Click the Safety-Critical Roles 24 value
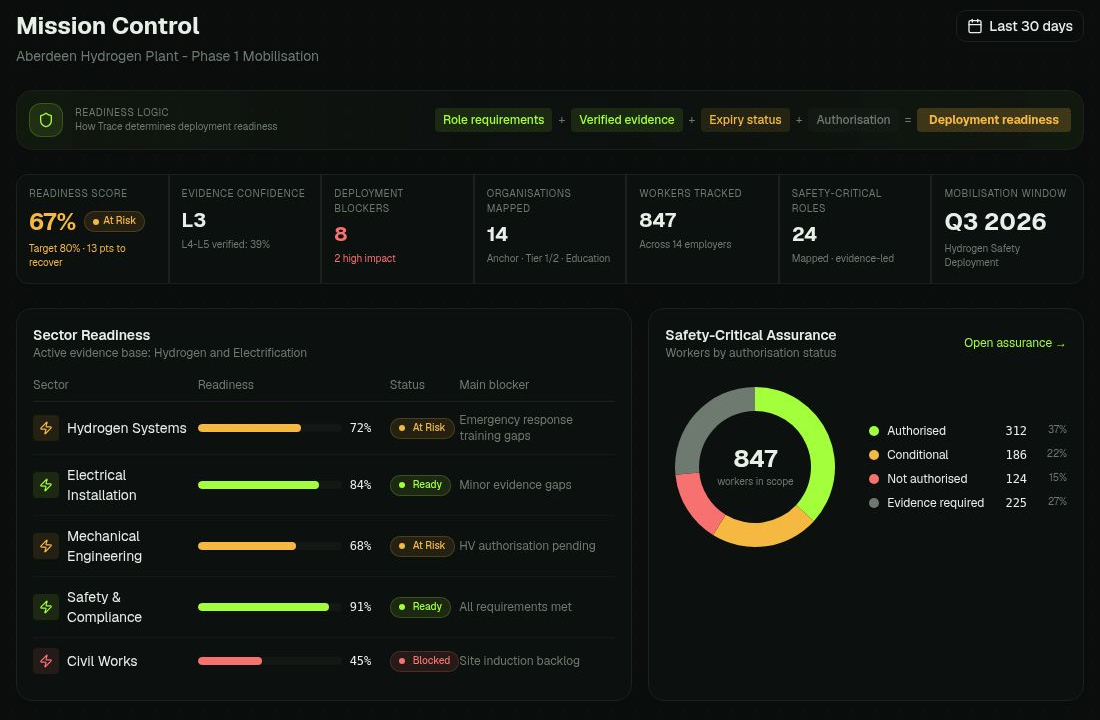The image size is (1100, 720). tap(804, 234)
